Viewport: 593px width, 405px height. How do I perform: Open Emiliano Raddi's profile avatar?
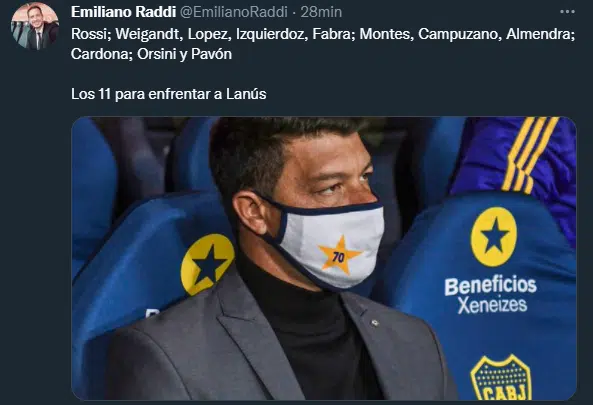pos(35,26)
